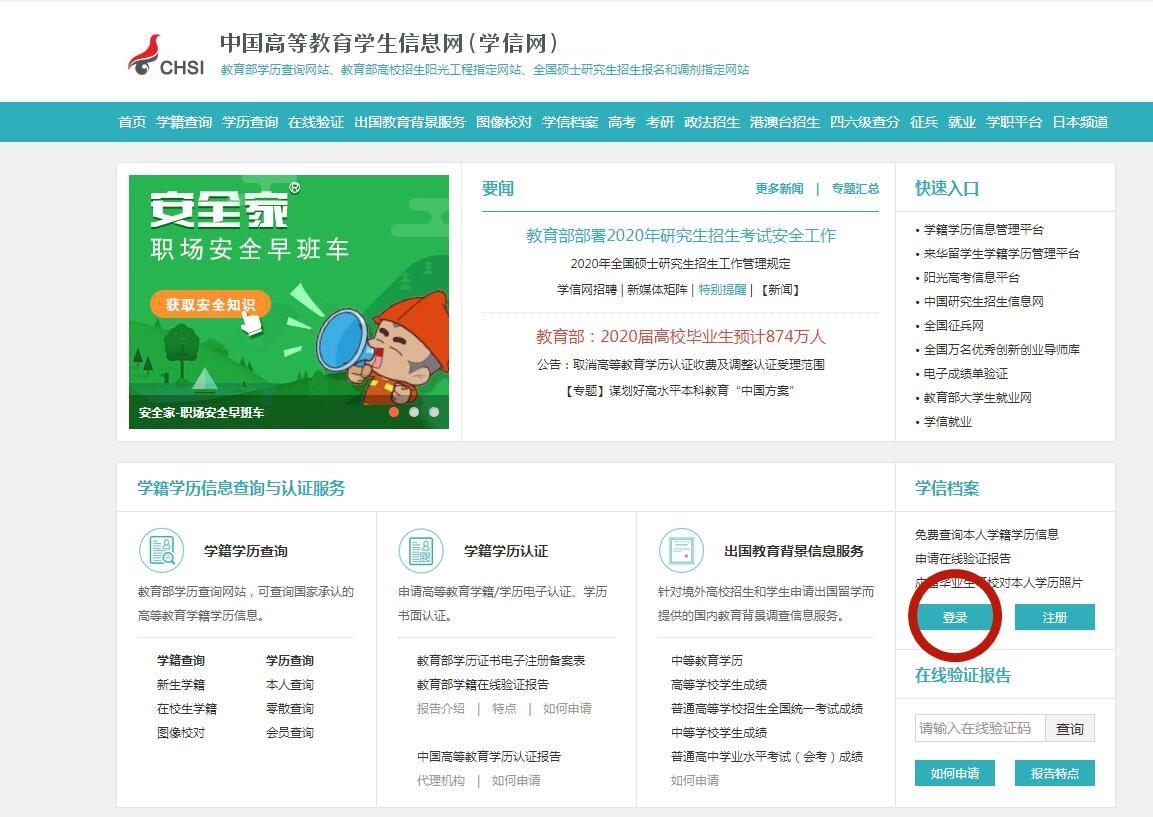Open 中等教育学历 link
Image resolution: width=1153 pixels, height=817 pixels.
click(x=707, y=660)
